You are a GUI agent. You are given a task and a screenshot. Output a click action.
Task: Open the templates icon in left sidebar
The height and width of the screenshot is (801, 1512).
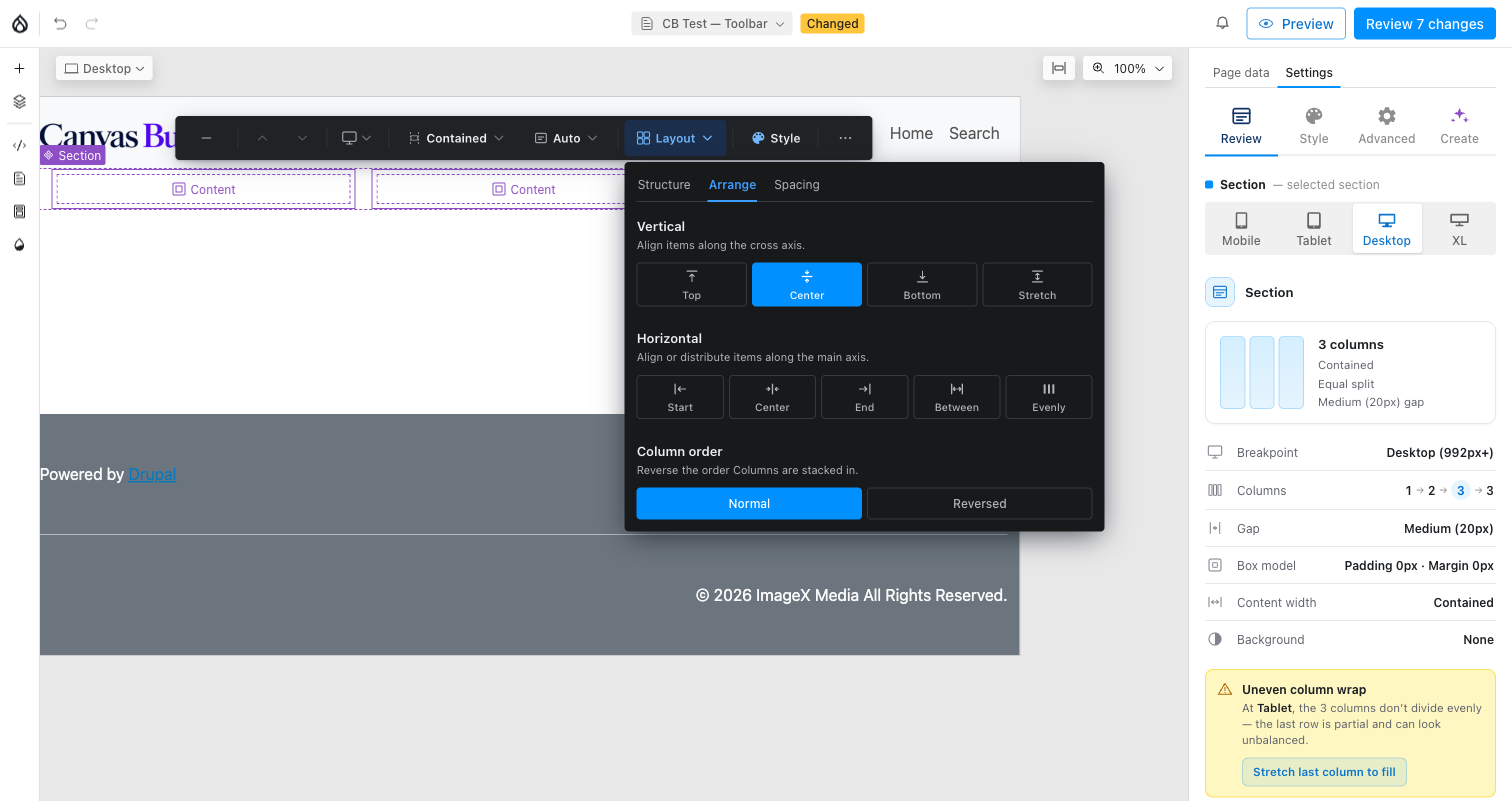click(x=19, y=211)
